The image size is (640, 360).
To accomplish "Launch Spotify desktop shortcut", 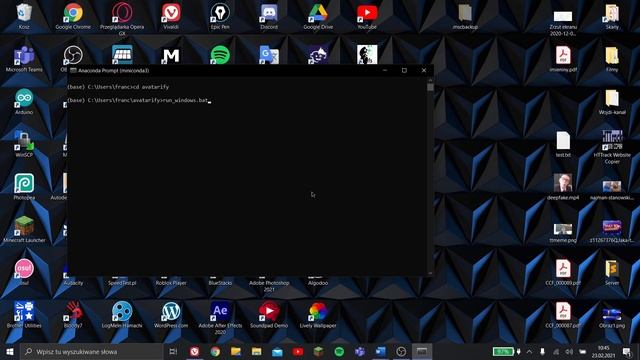I will [x=220, y=55].
